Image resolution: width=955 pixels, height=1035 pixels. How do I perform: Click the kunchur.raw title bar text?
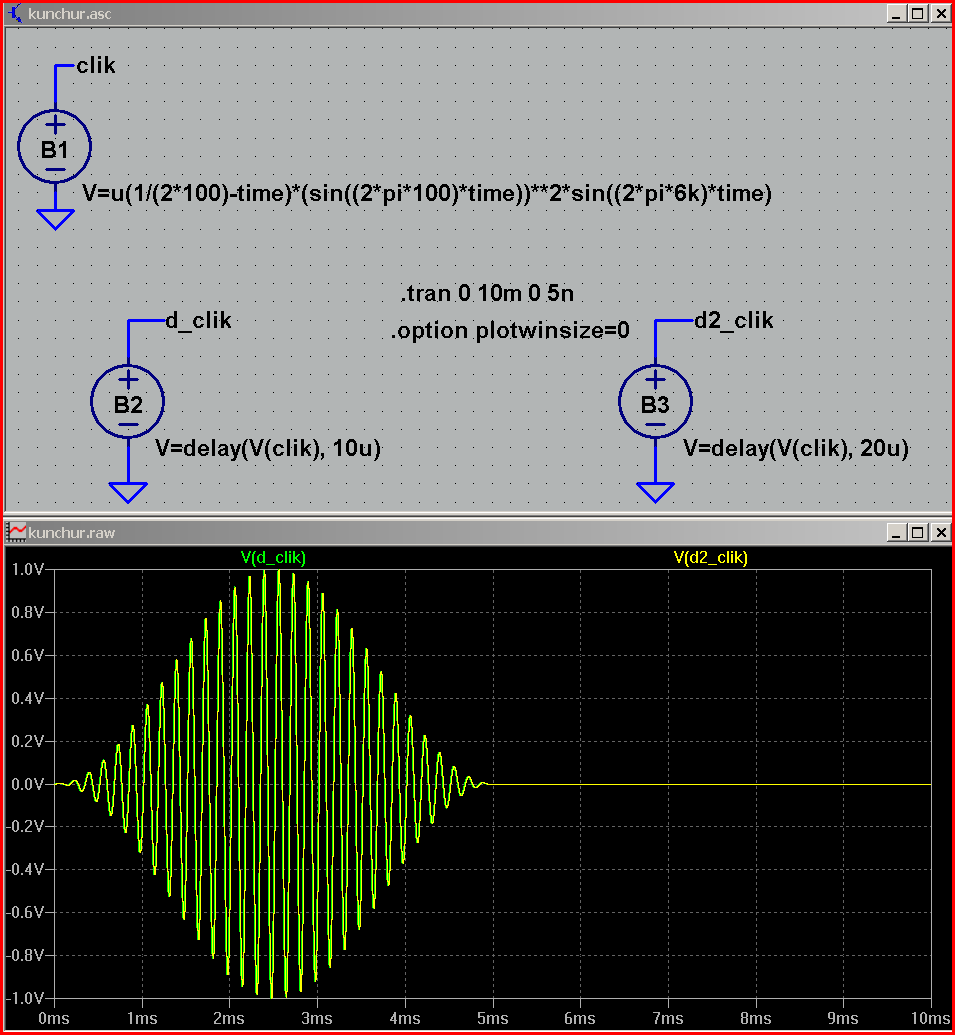pos(72,533)
